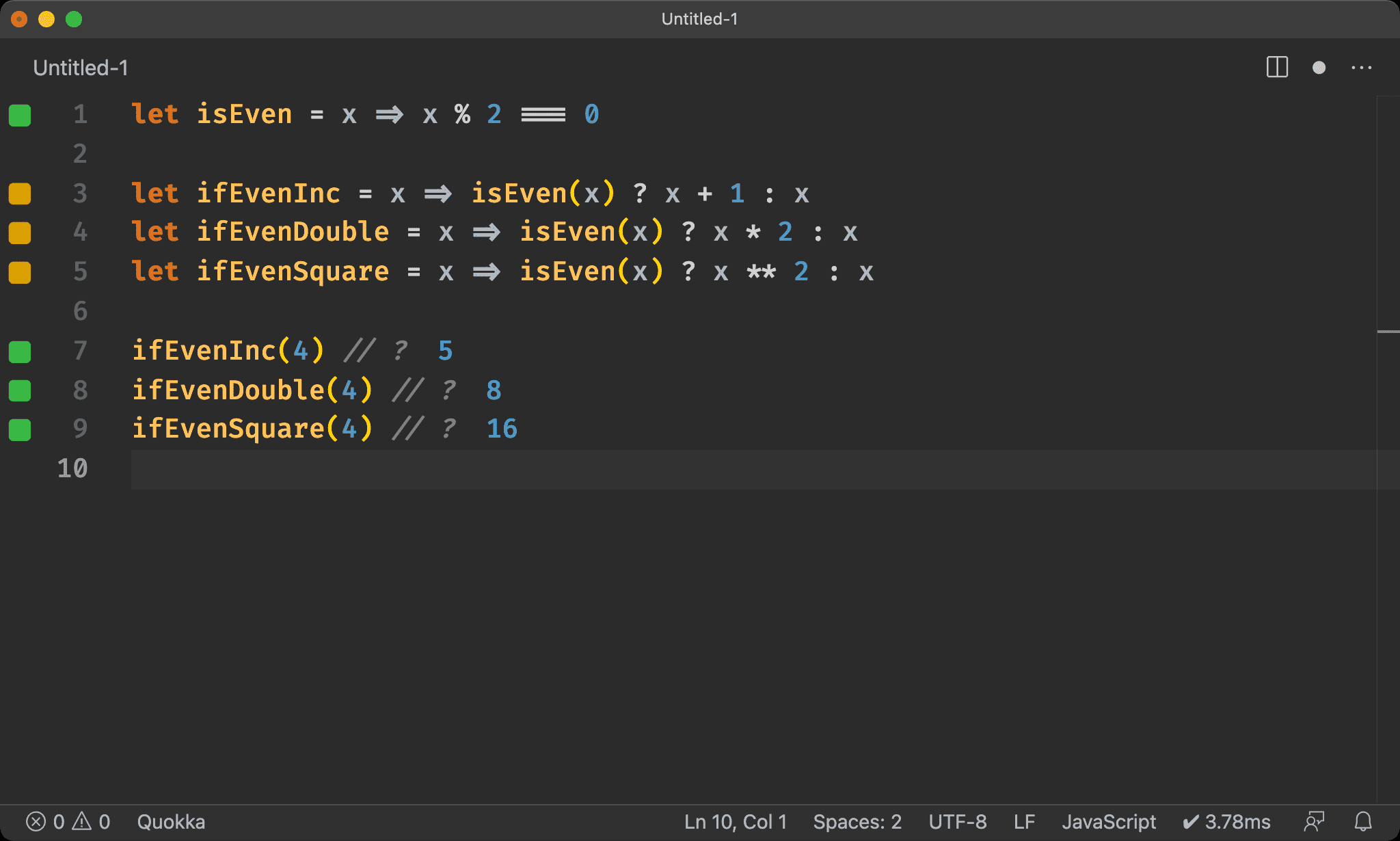Click green Quokka indicator on line 7
The image size is (1400, 841).
point(20,352)
